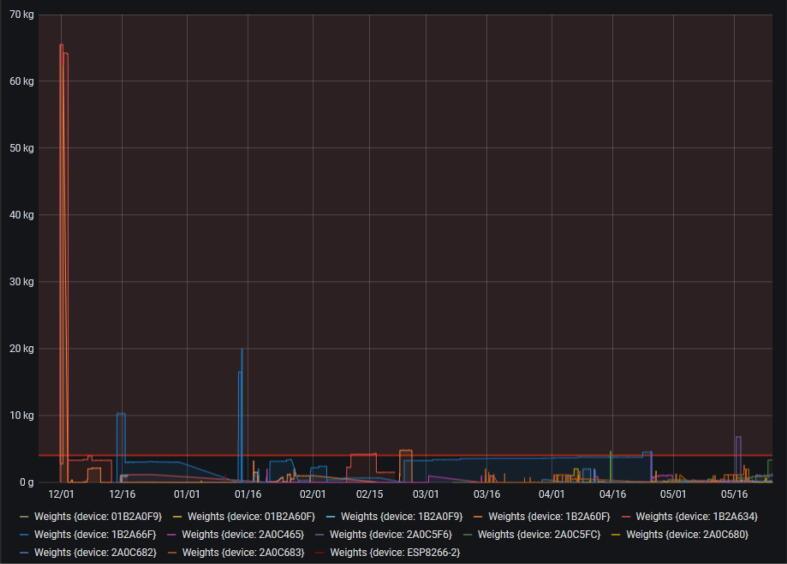Click the color line icon for 01B2A60F
The height and width of the screenshot is (564, 787).
point(178,517)
